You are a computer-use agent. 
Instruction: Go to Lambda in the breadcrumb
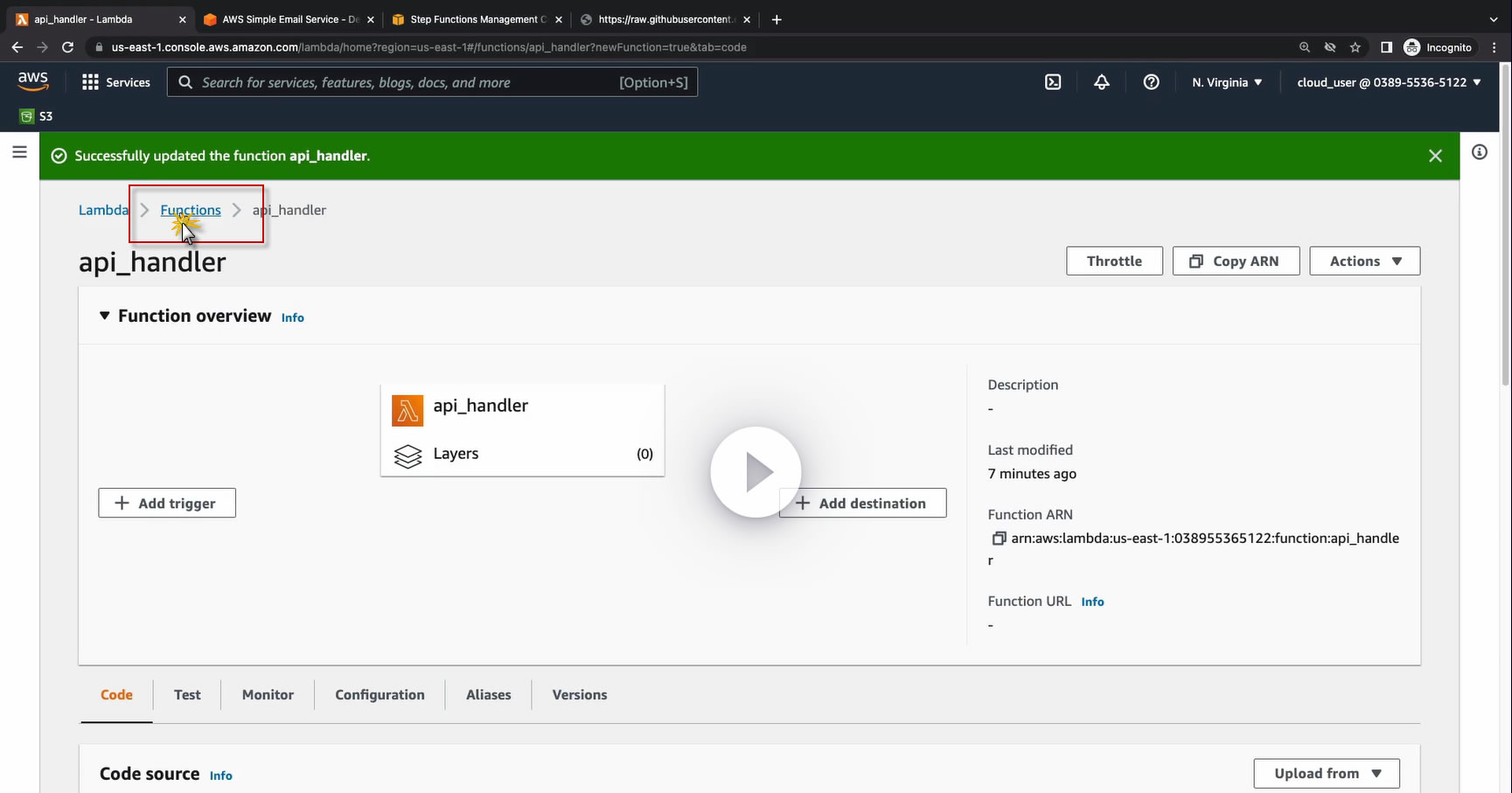[x=103, y=210]
